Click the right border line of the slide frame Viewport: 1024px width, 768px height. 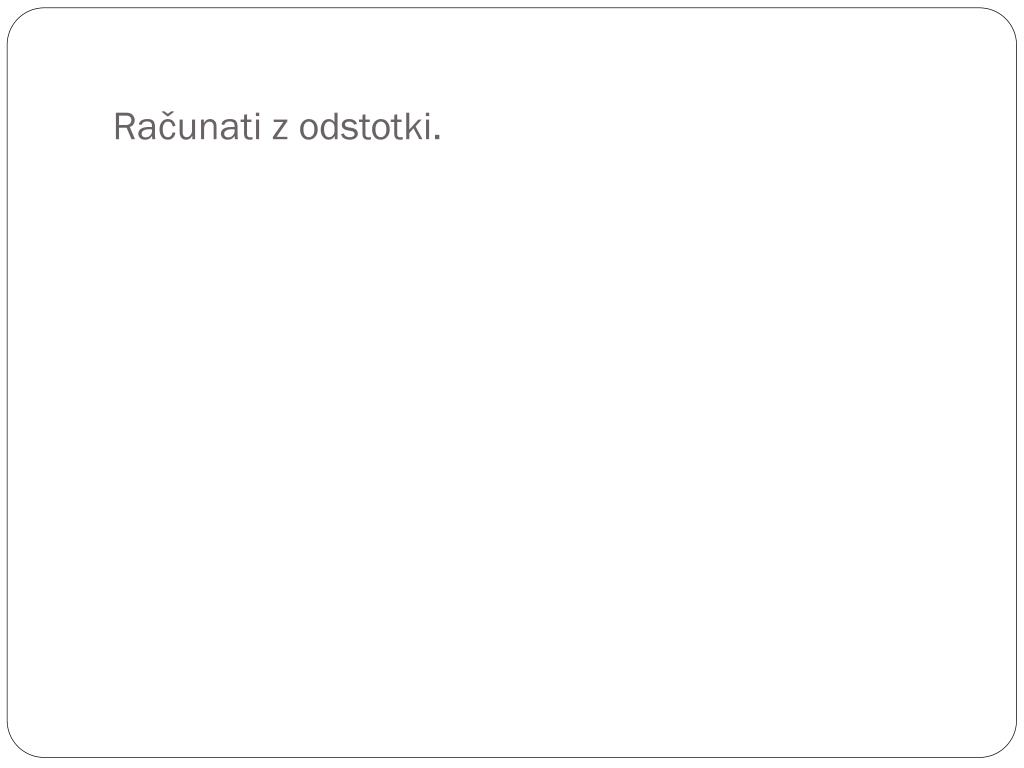(x=1016, y=384)
